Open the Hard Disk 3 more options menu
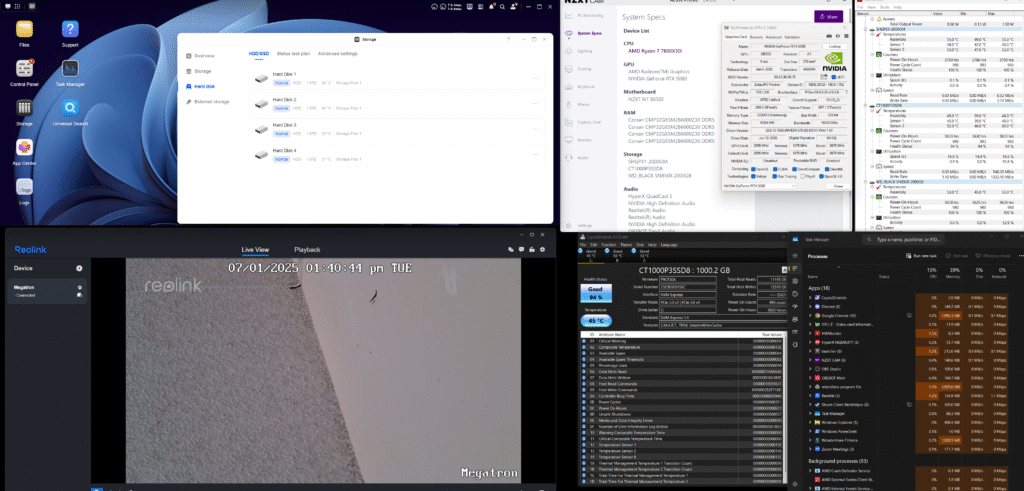Screen dimensions: 1024x491 coord(535,129)
